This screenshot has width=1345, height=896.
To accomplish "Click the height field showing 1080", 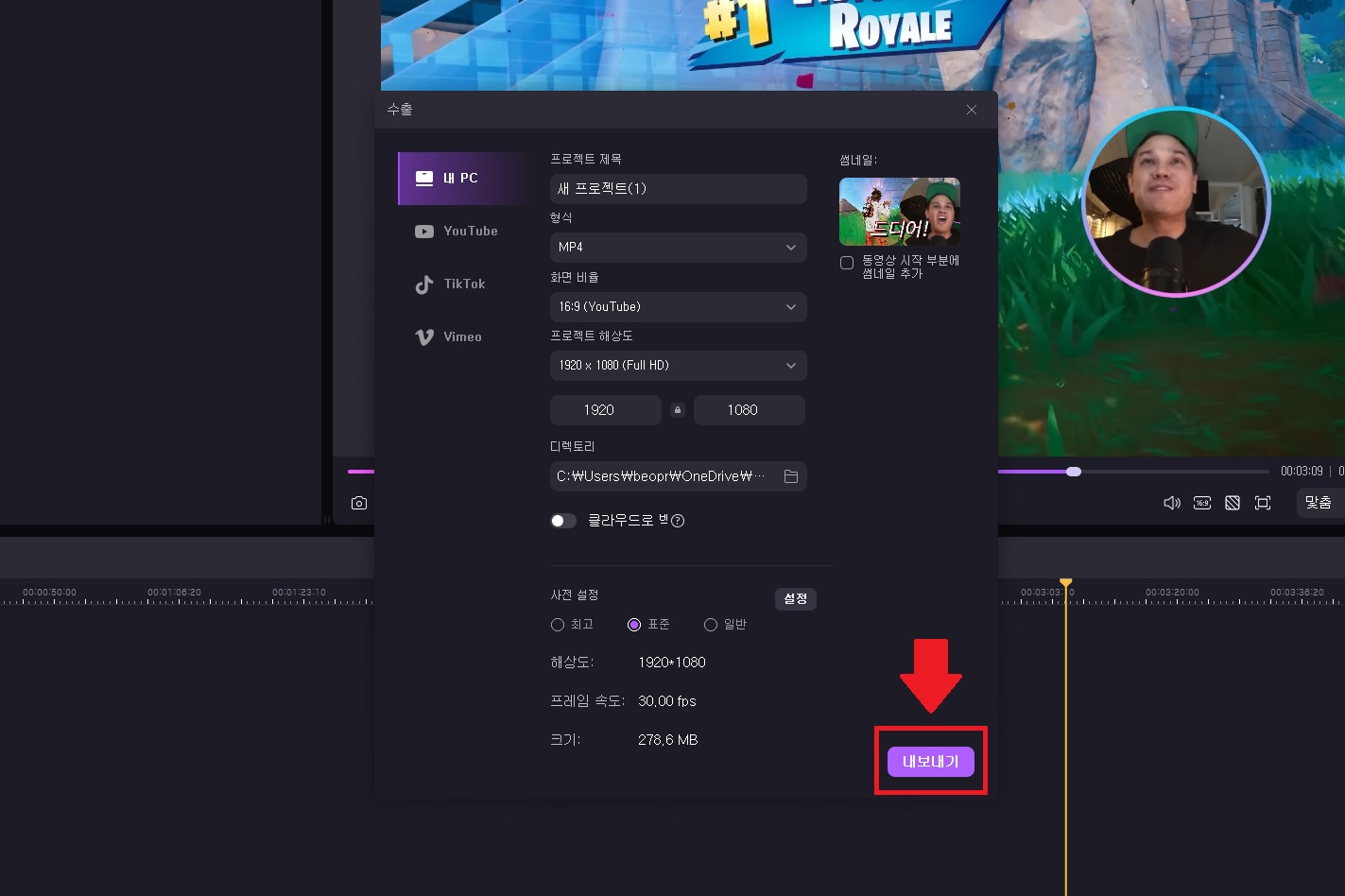I will tap(750, 410).
